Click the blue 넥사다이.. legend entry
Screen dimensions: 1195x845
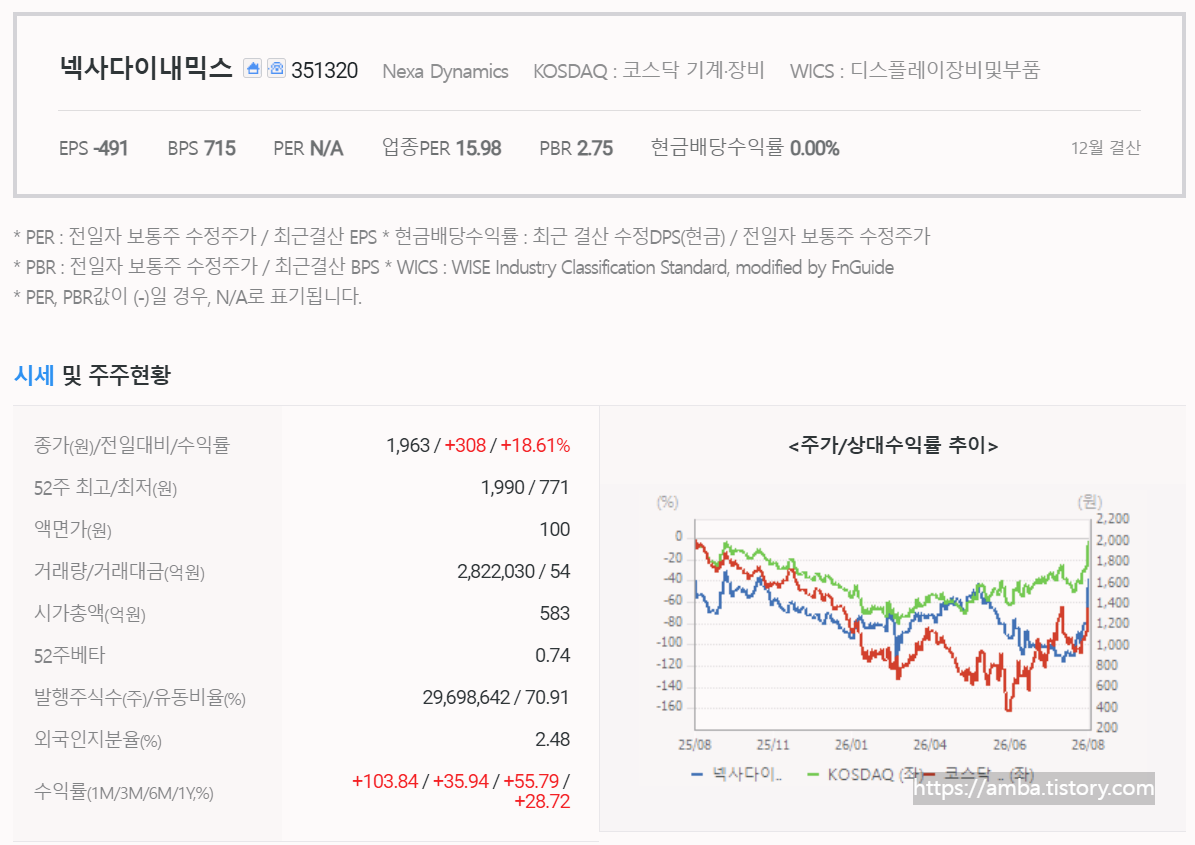point(737,774)
